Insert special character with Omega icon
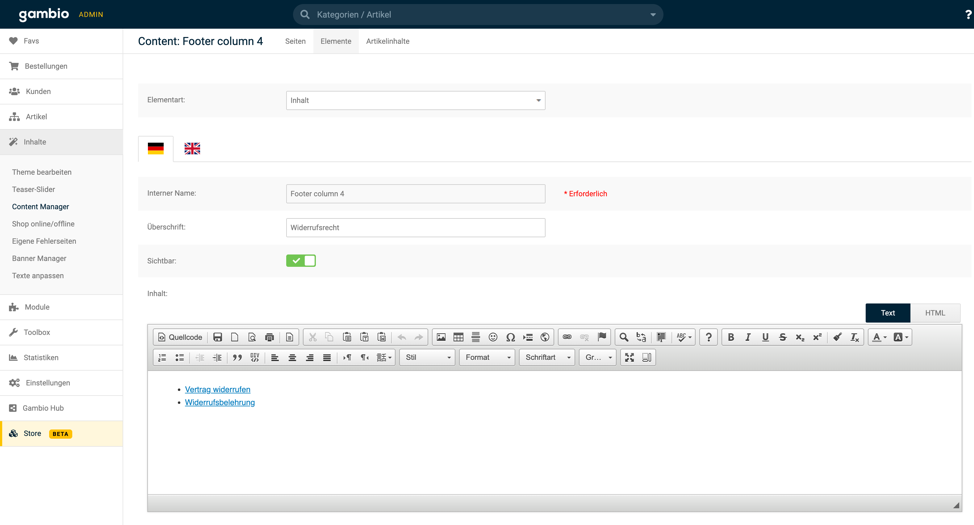Viewport: 974px width, 525px height. [x=511, y=337]
